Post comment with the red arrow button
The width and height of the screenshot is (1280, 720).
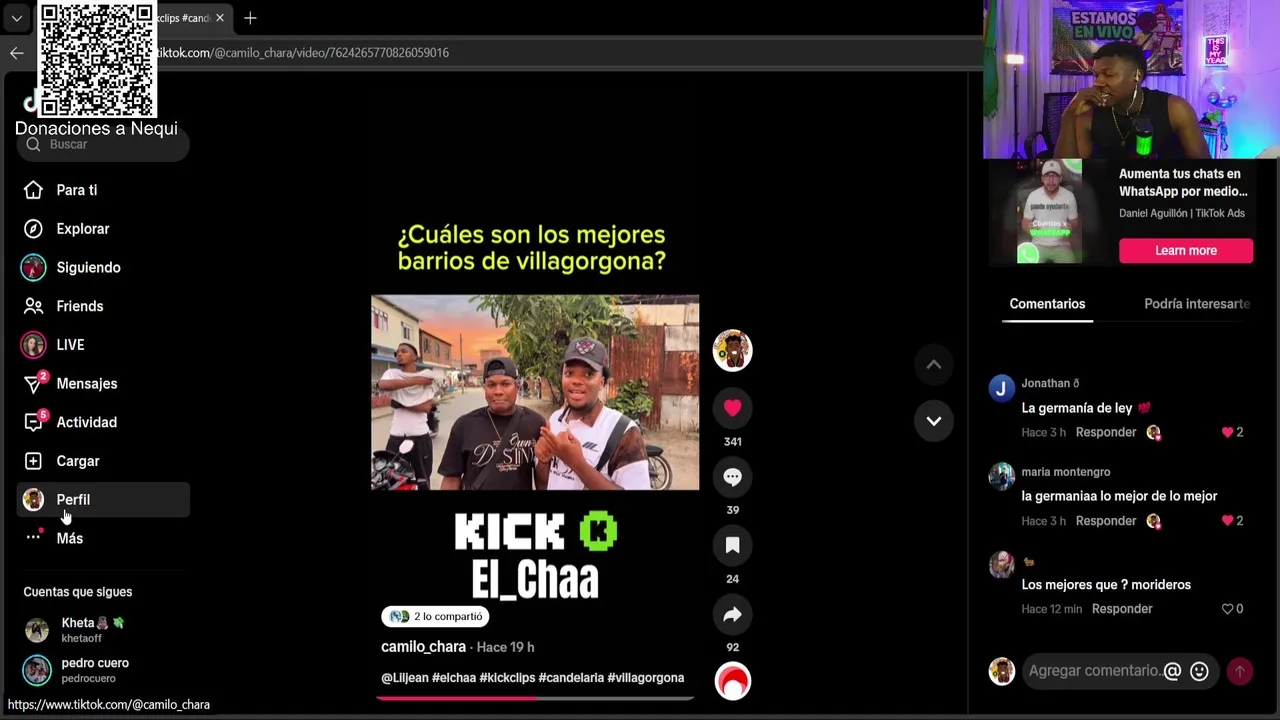[x=1239, y=672]
